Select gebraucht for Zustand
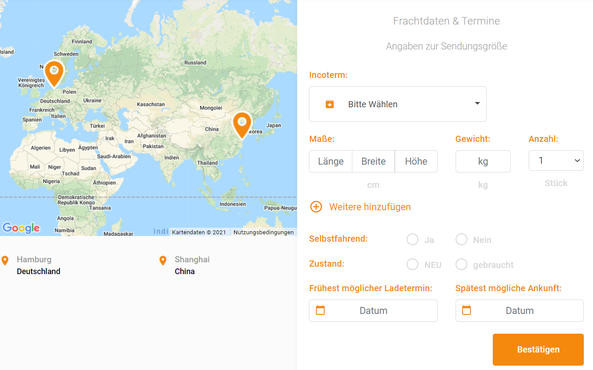593x370 pixels. click(461, 264)
